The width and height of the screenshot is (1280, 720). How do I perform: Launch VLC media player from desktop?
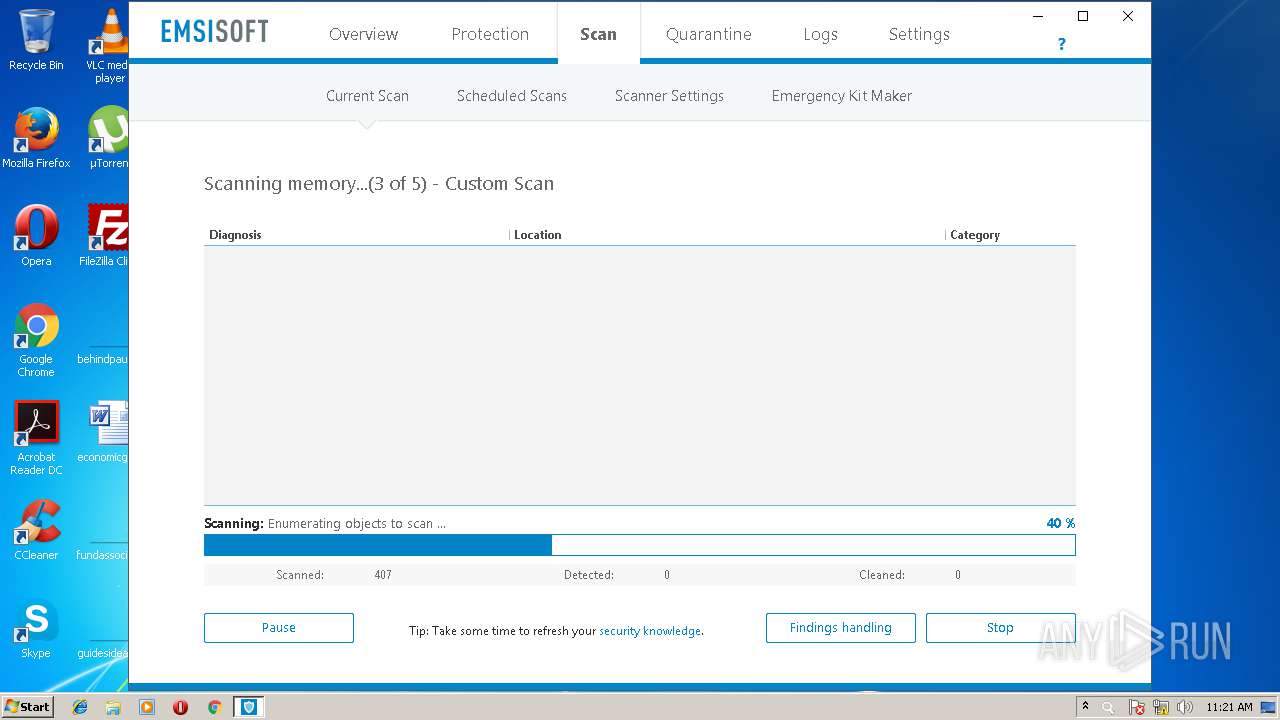pyautogui.click(x=109, y=45)
